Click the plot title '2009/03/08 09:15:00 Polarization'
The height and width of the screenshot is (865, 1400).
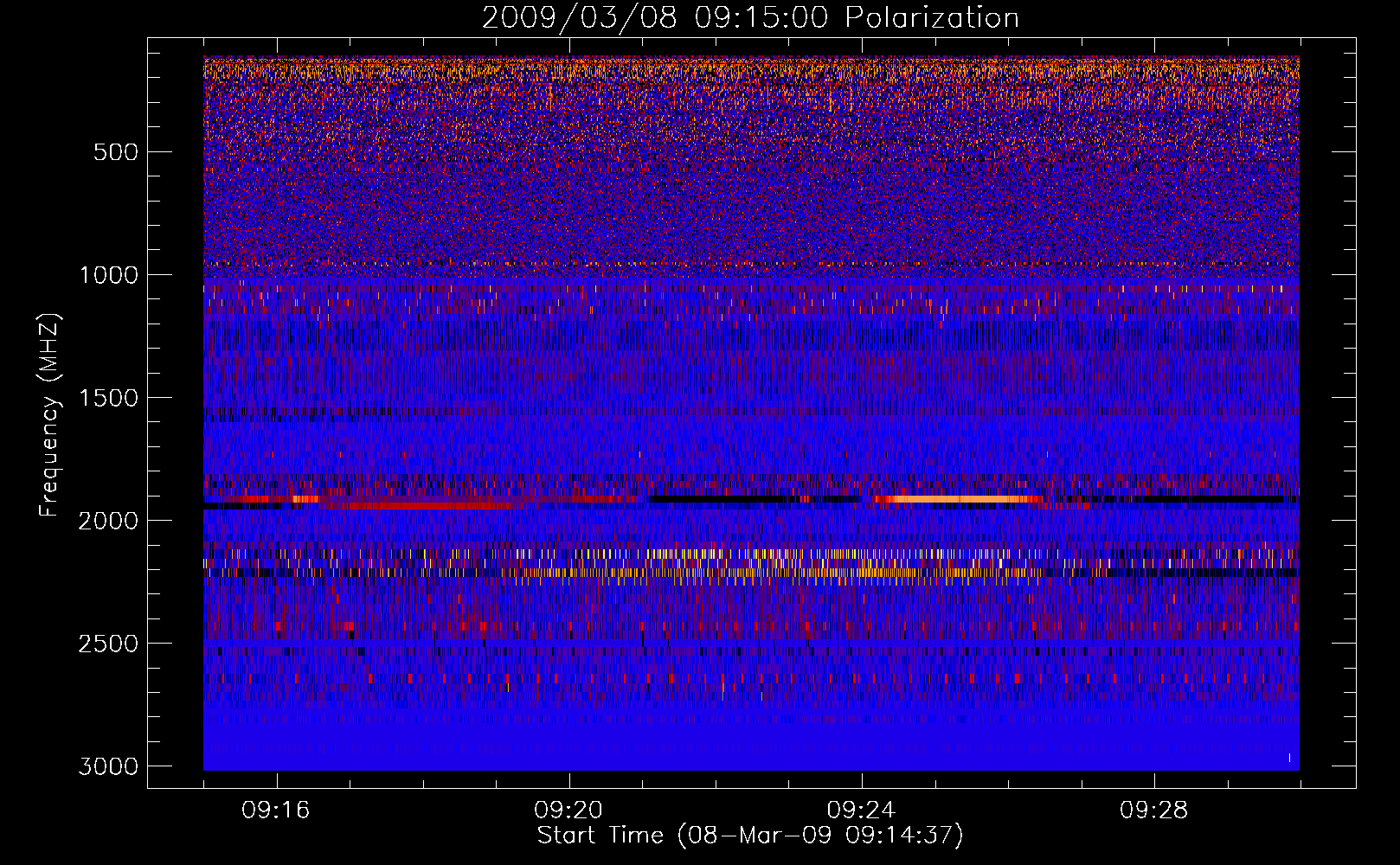pyautogui.click(x=750, y=18)
